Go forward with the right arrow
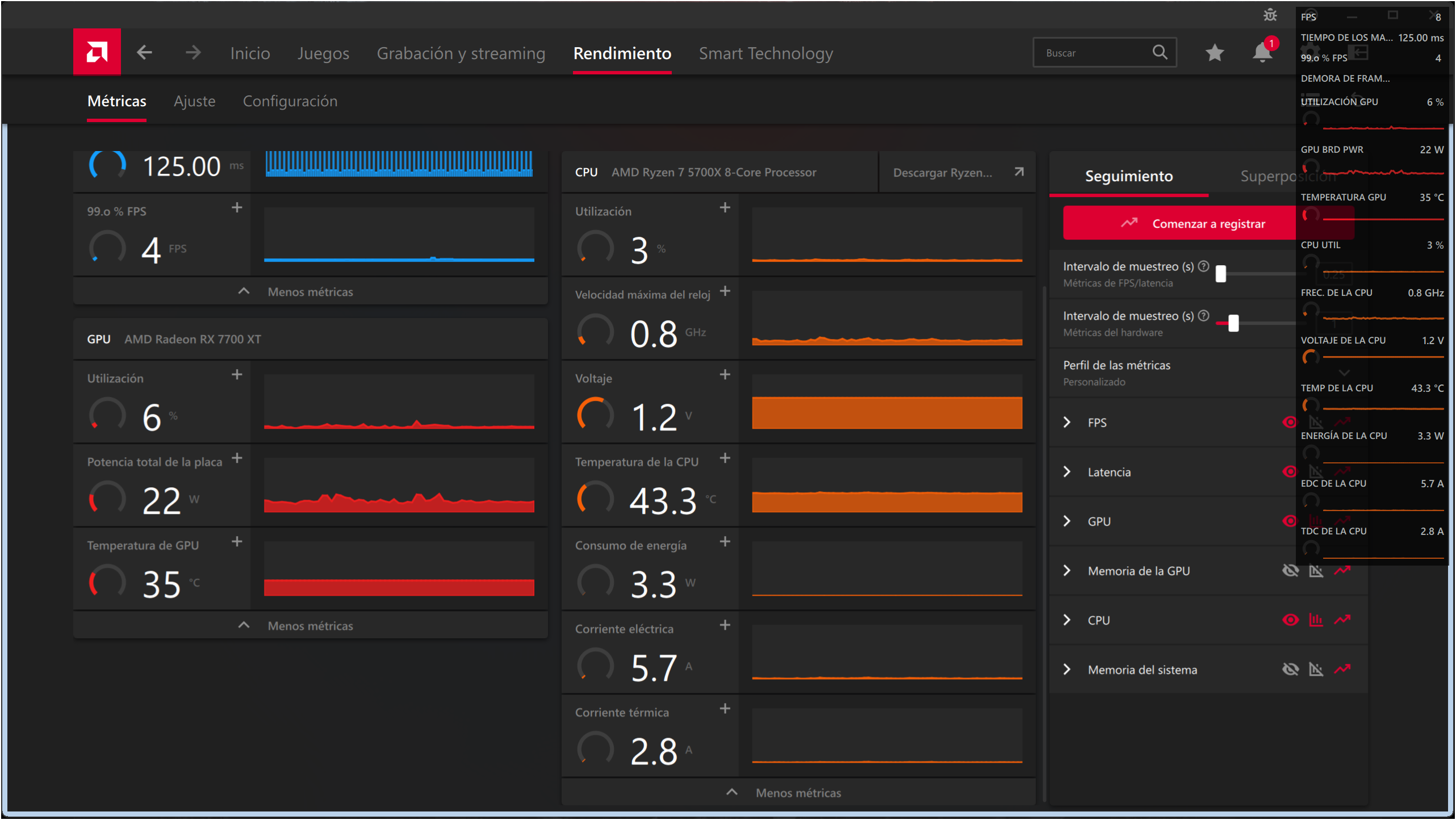1456x820 pixels. pyautogui.click(x=193, y=53)
